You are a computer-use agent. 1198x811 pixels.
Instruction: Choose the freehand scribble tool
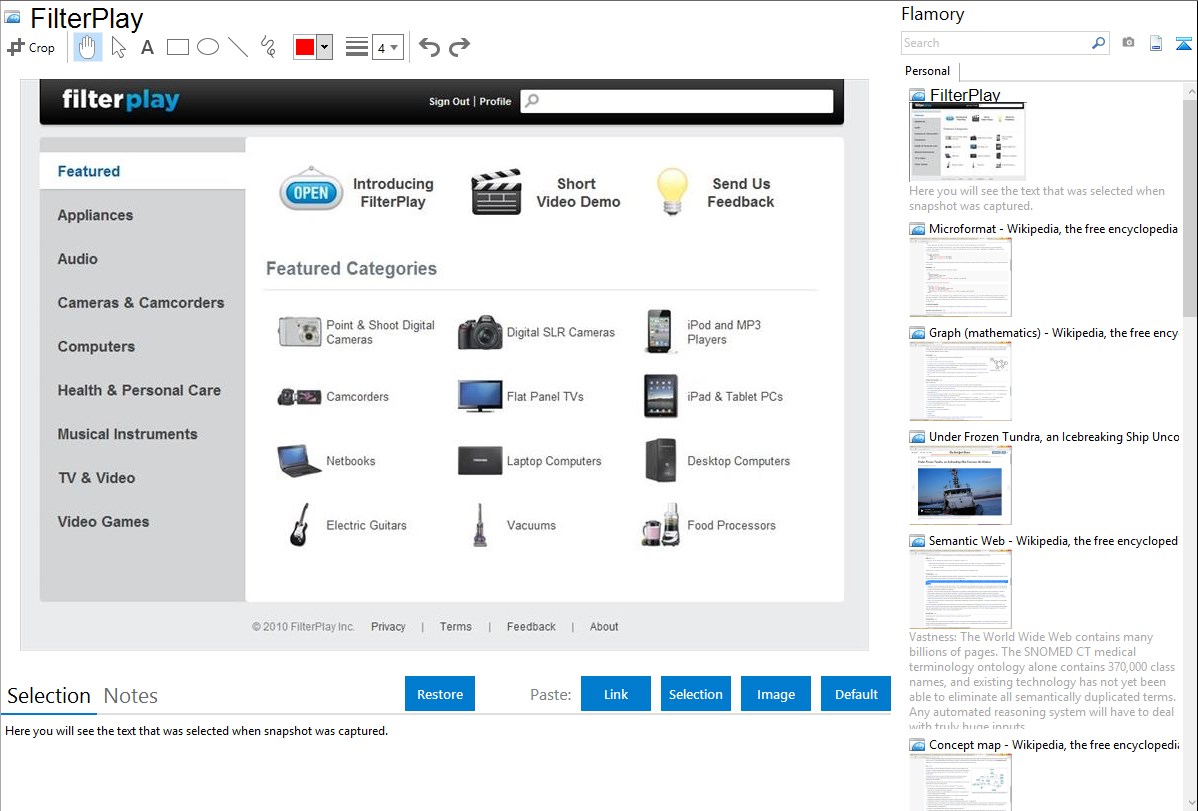267,47
